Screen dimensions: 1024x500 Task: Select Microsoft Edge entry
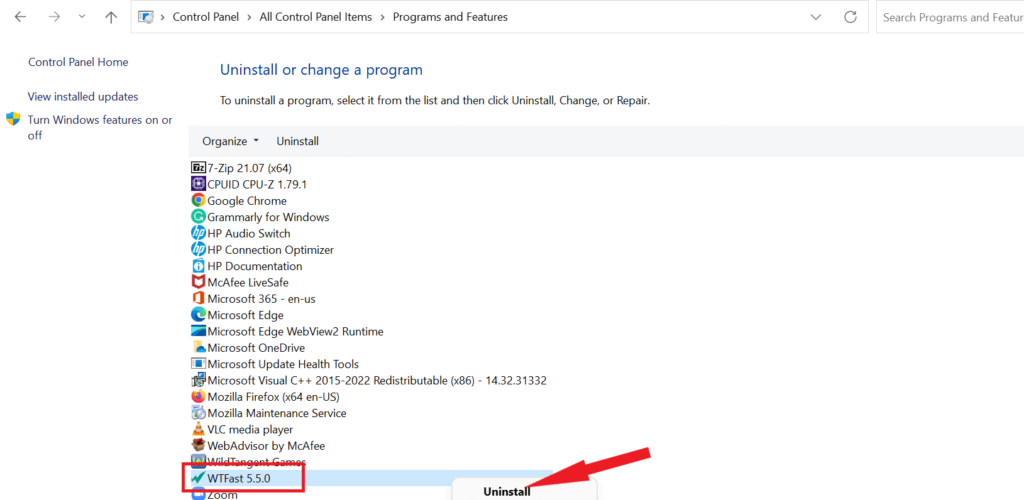[246, 315]
